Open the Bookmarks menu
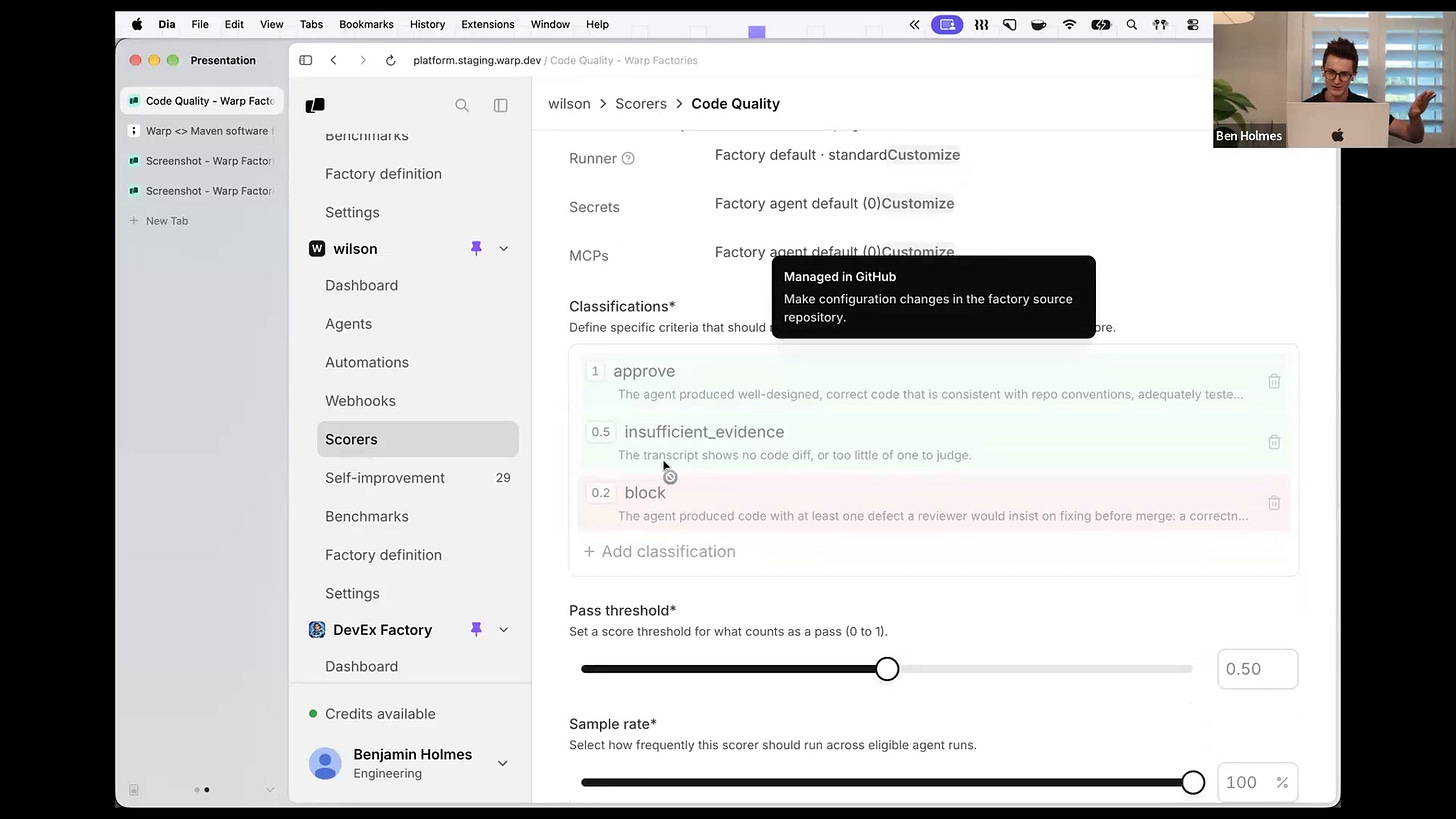The height and width of the screenshot is (819, 1456). pyautogui.click(x=366, y=24)
